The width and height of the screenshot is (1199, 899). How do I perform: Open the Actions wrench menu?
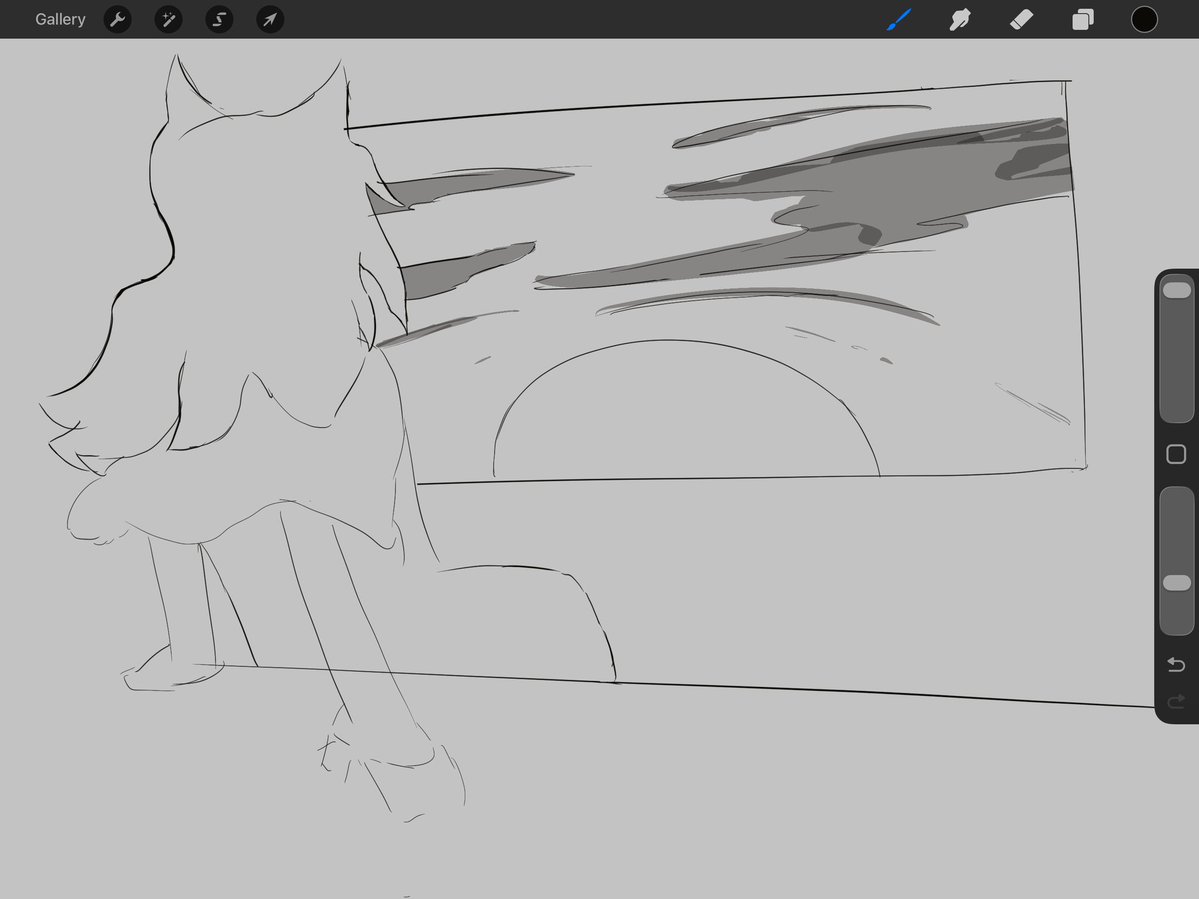[x=117, y=19]
